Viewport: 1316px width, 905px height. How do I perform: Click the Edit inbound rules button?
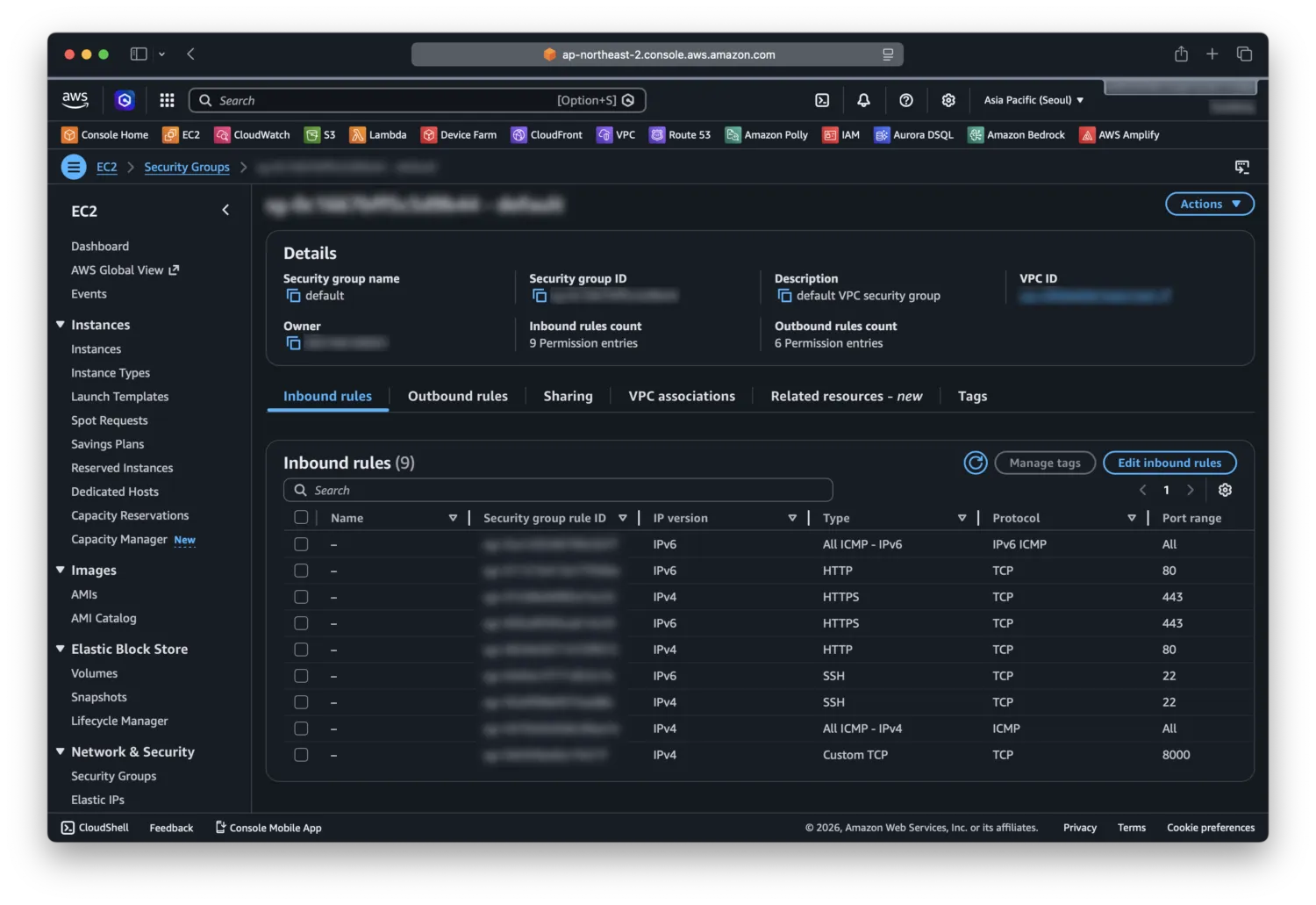(1169, 463)
